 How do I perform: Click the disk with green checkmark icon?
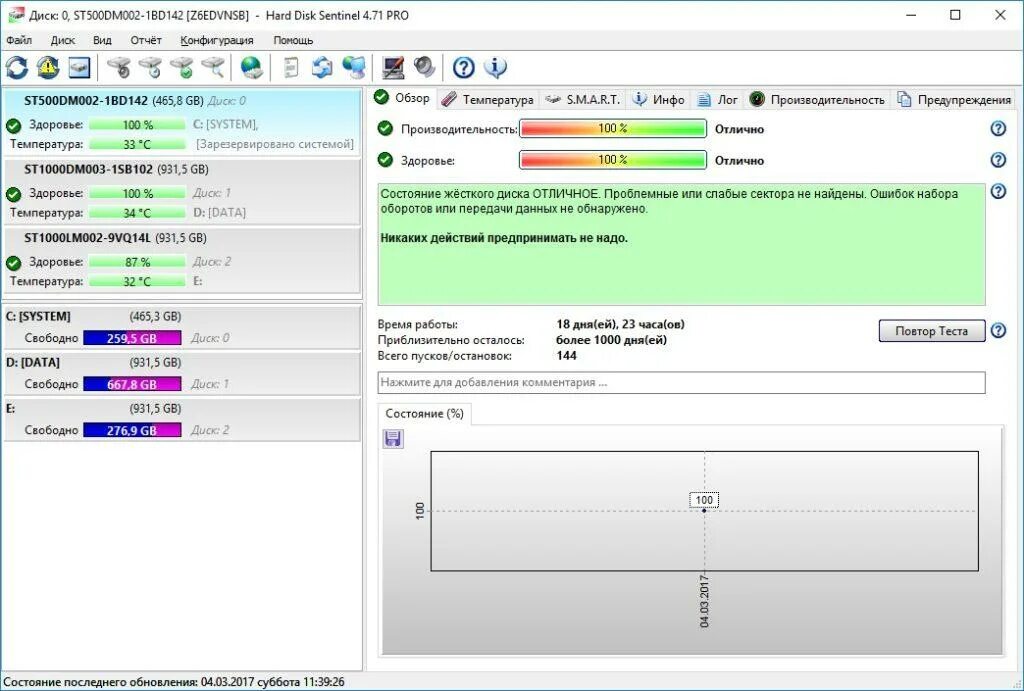tap(182, 67)
